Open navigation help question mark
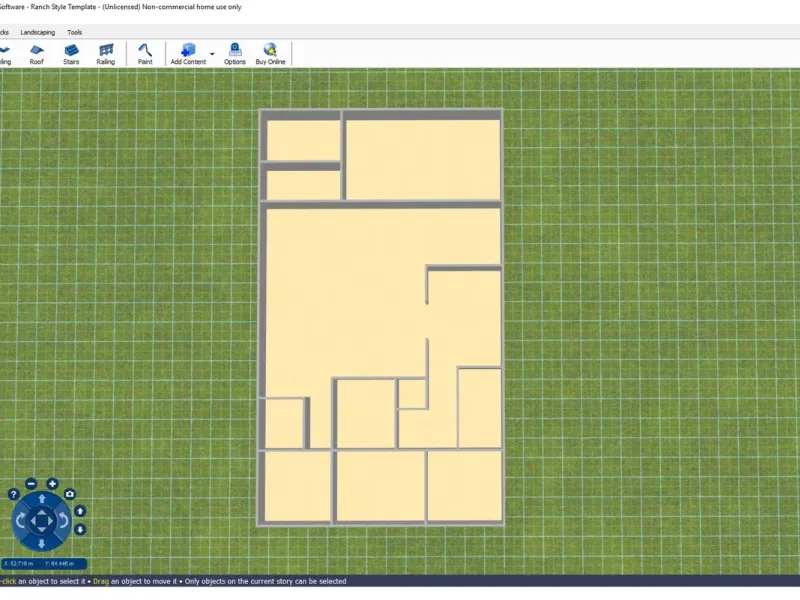 (x=14, y=494)
